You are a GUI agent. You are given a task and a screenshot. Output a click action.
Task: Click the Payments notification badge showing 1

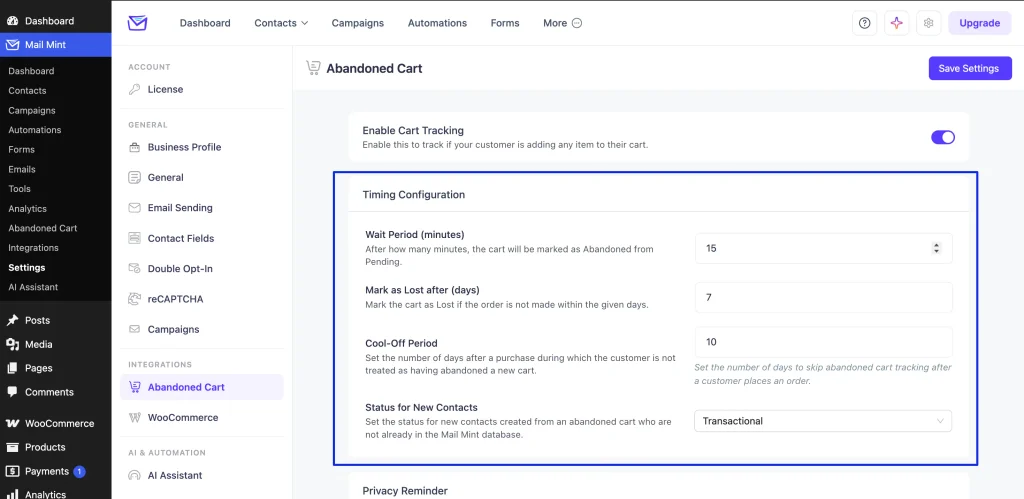click(x=79, y=471)
